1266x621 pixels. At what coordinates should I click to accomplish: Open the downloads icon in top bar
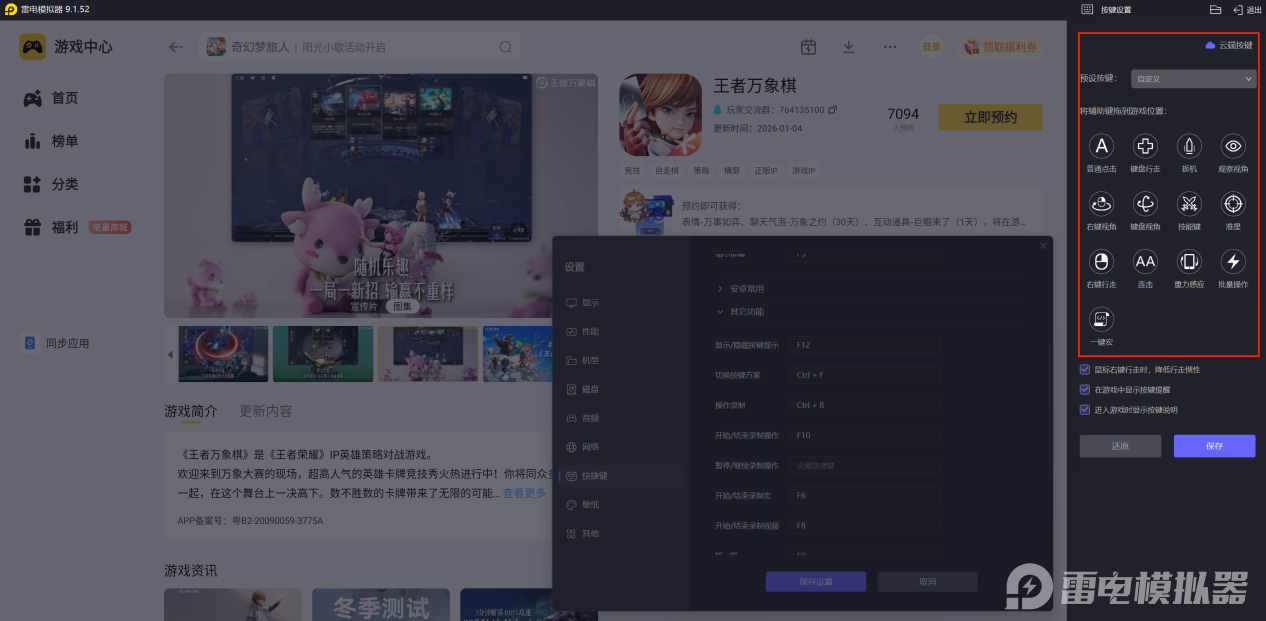coord(849,47)
